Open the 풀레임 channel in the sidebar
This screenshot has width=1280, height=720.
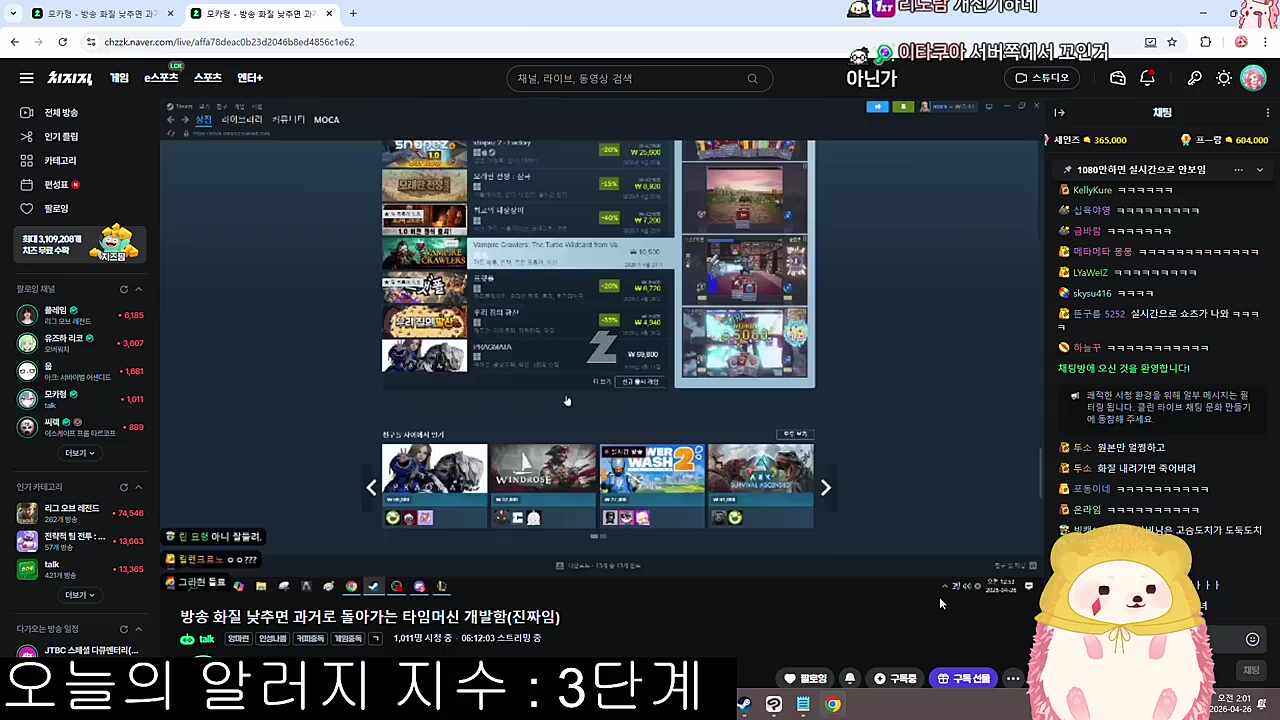click(80, 315)
